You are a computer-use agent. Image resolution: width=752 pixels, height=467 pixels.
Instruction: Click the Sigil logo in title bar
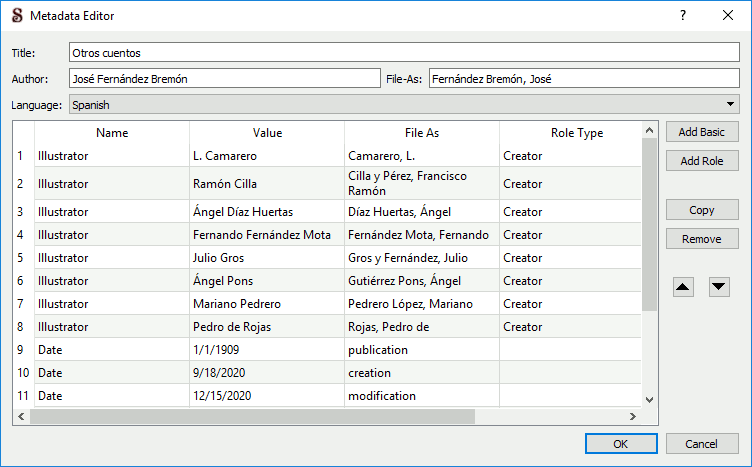click(14, 16)
